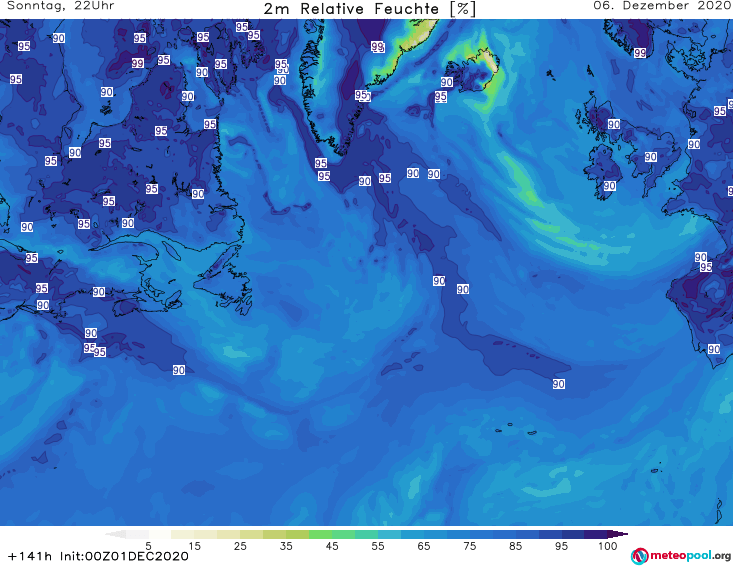Click the meteopool.org logo

tap(681, 556)
